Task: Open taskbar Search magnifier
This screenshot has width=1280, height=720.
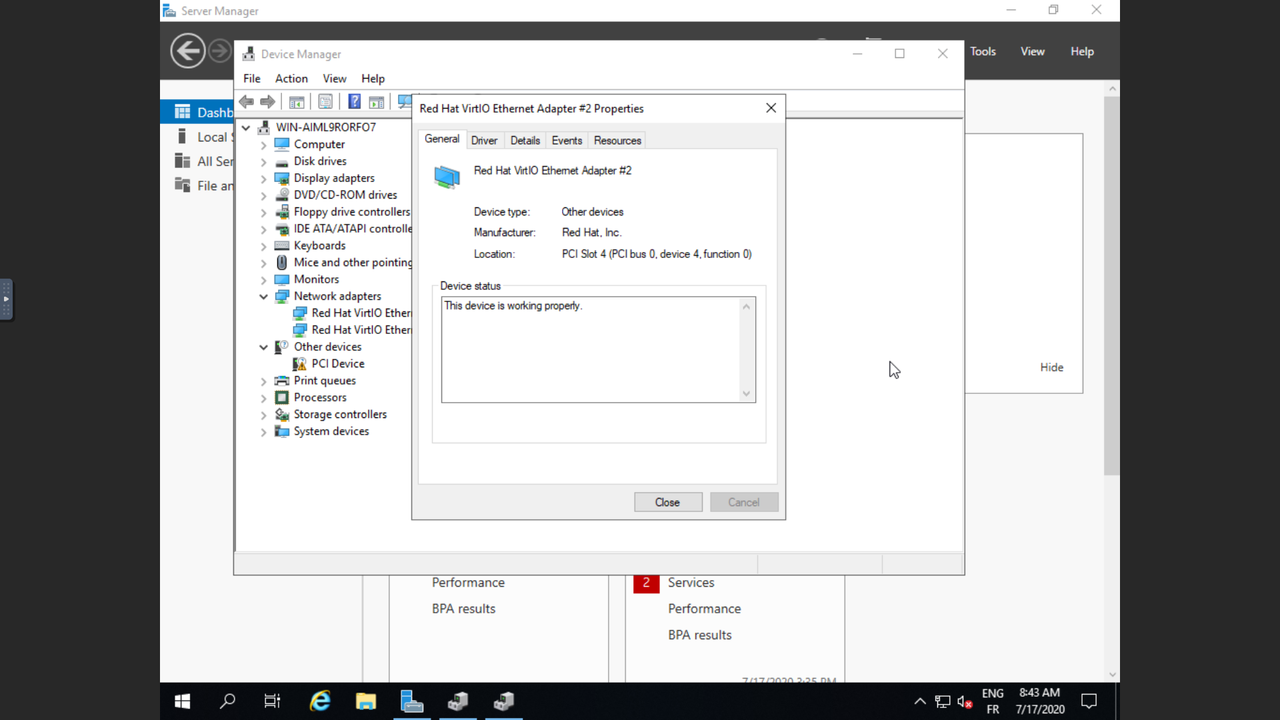Action: pyautogui.click(x=227, y=701)
